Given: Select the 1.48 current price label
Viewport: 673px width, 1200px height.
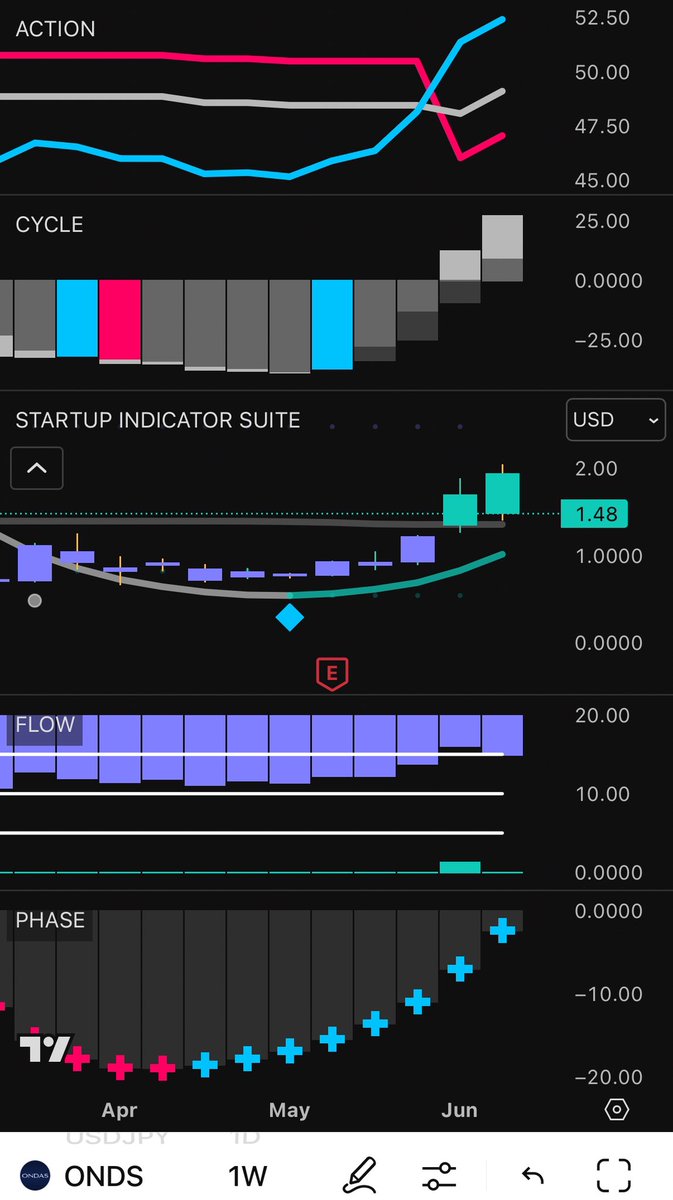Looking at the screenshot, I should pos(593,514).
